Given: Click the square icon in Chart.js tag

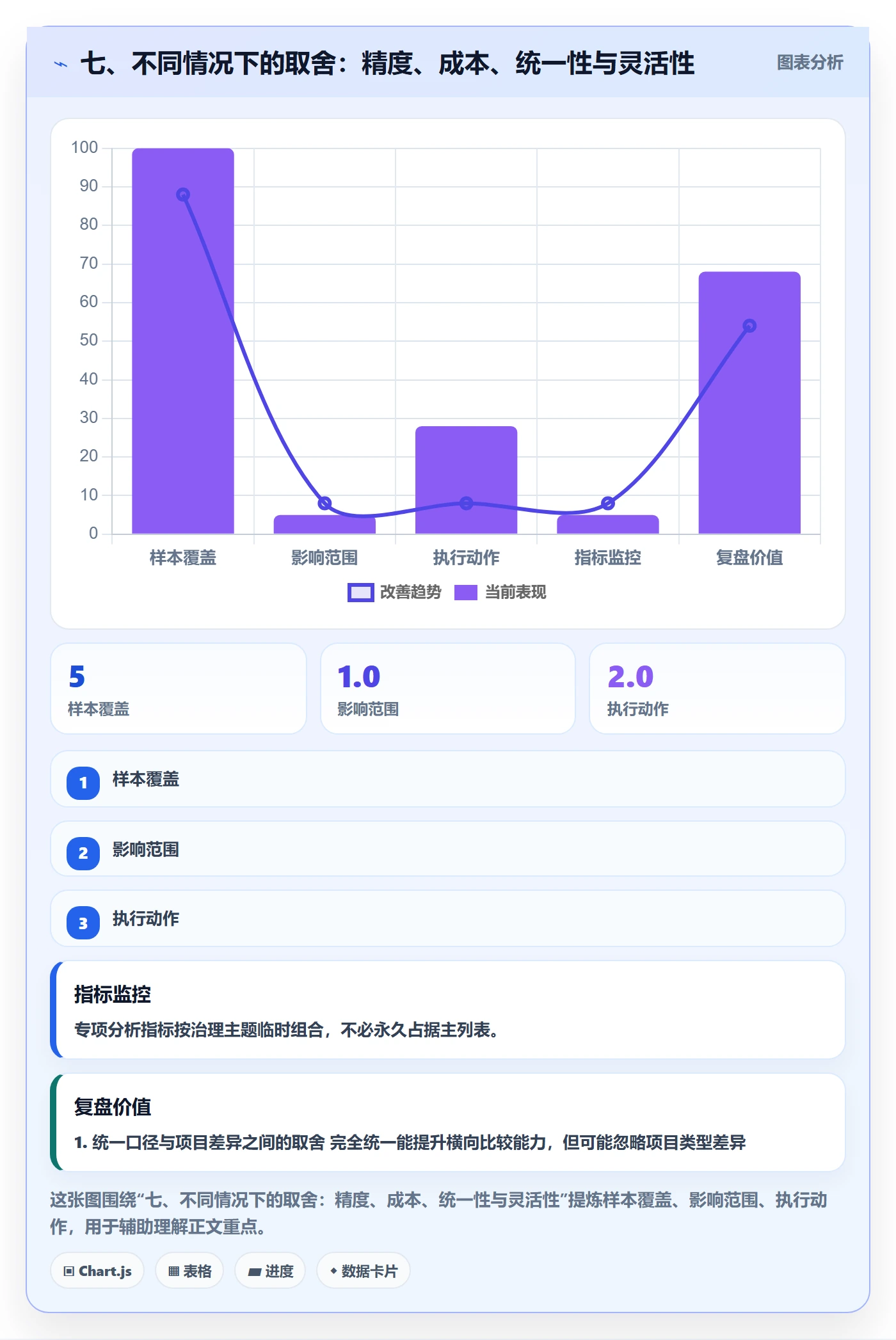Looking at the screenshot, I should pos(69,1272).
